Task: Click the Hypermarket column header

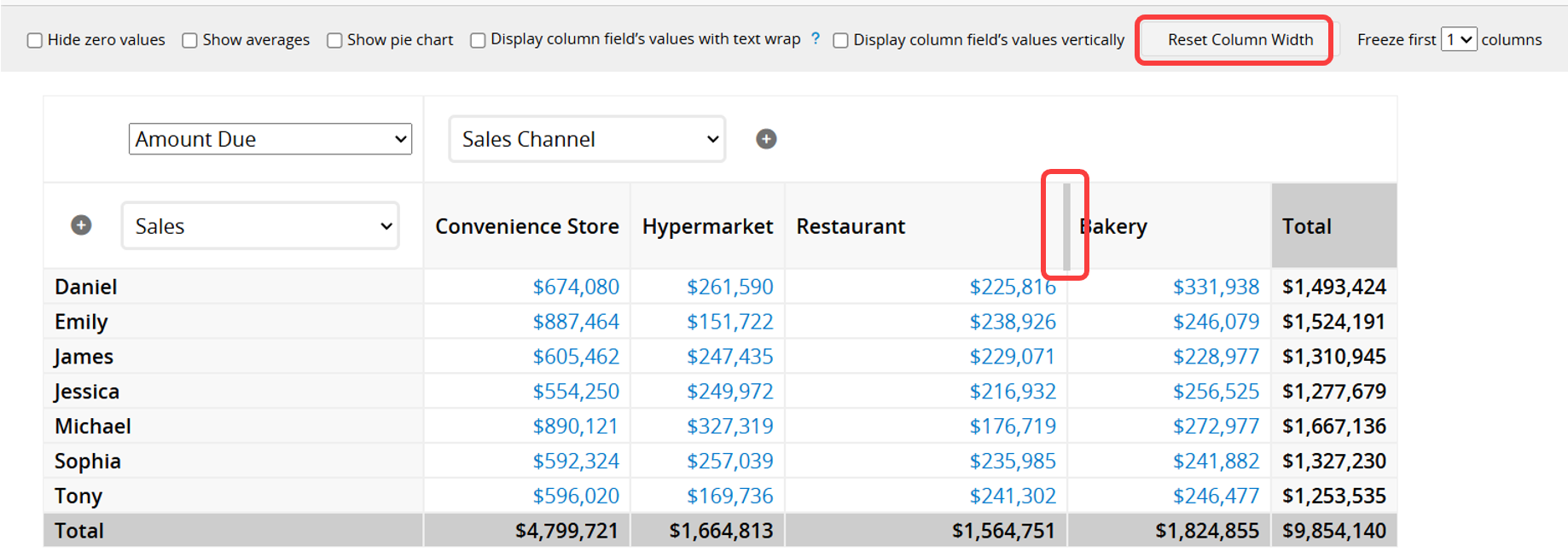Action: click(707, 226)
